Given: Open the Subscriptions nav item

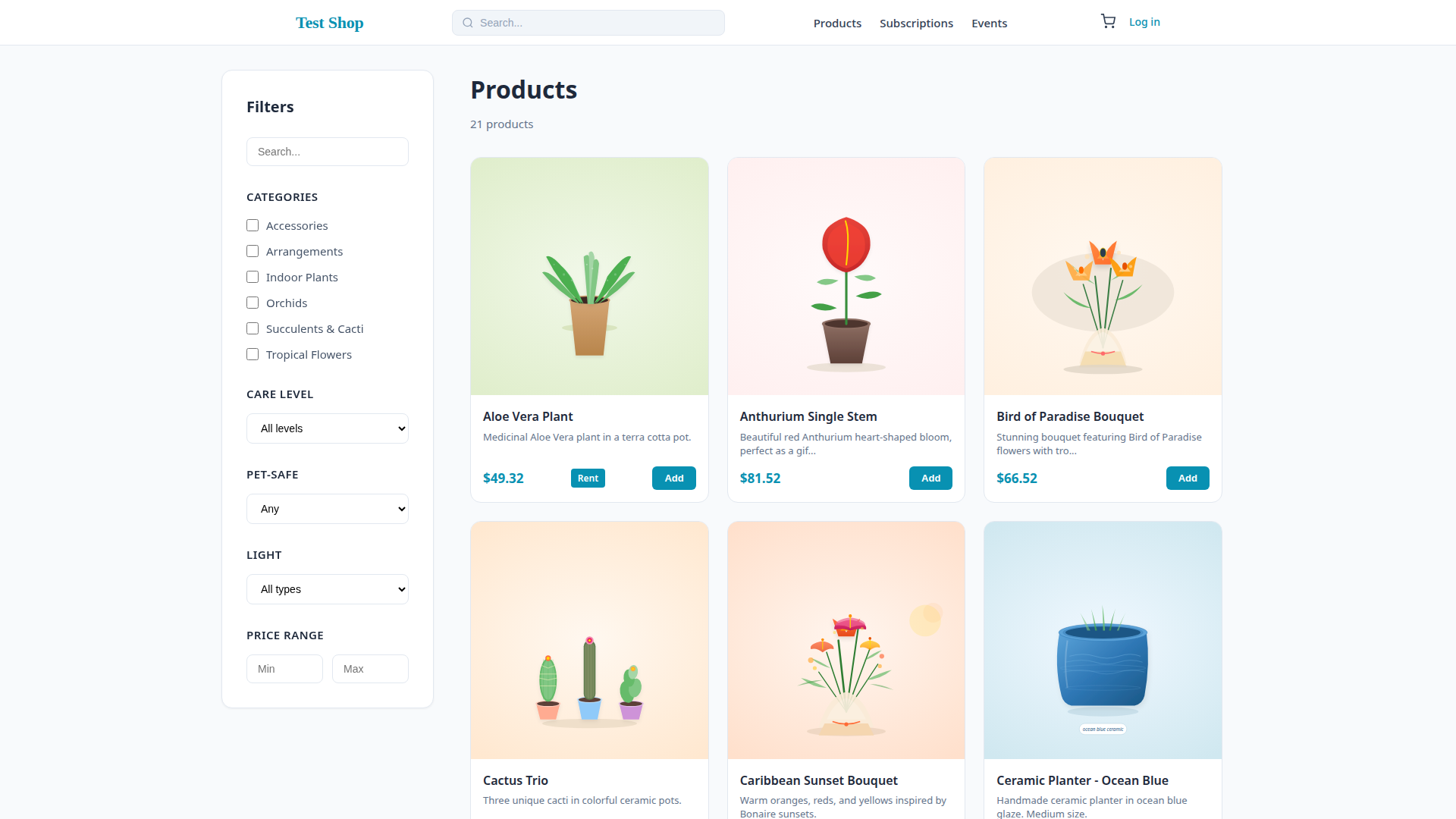Looking at the screenshot, I should coord(916,24).
